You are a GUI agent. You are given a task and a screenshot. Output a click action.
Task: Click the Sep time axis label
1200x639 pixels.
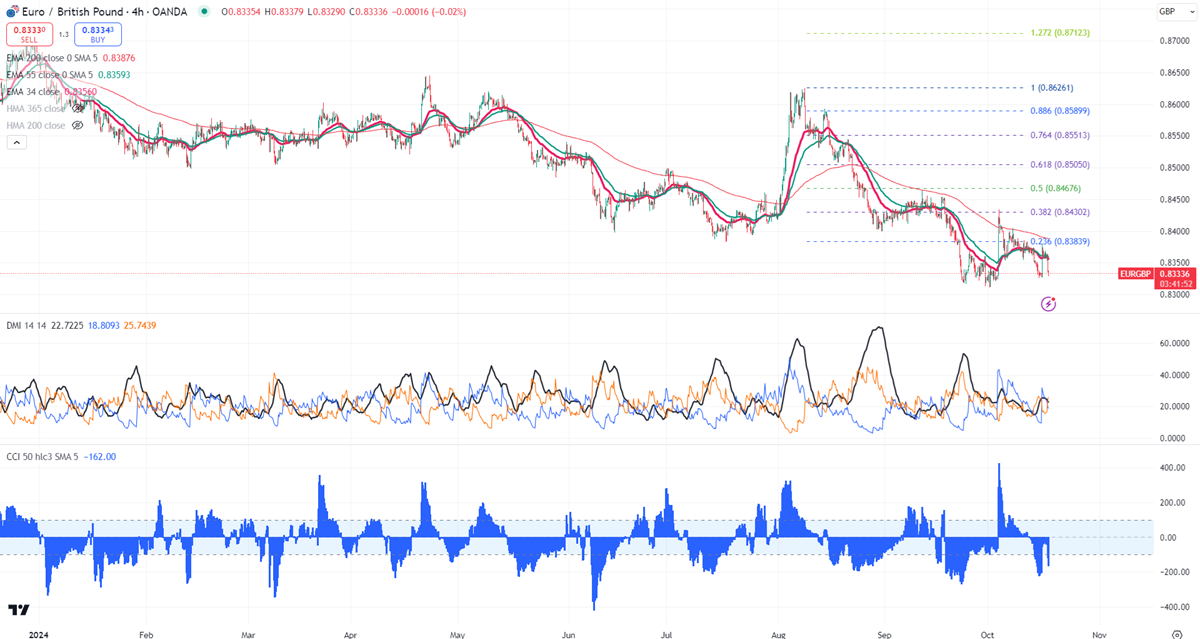click(884, 634)
